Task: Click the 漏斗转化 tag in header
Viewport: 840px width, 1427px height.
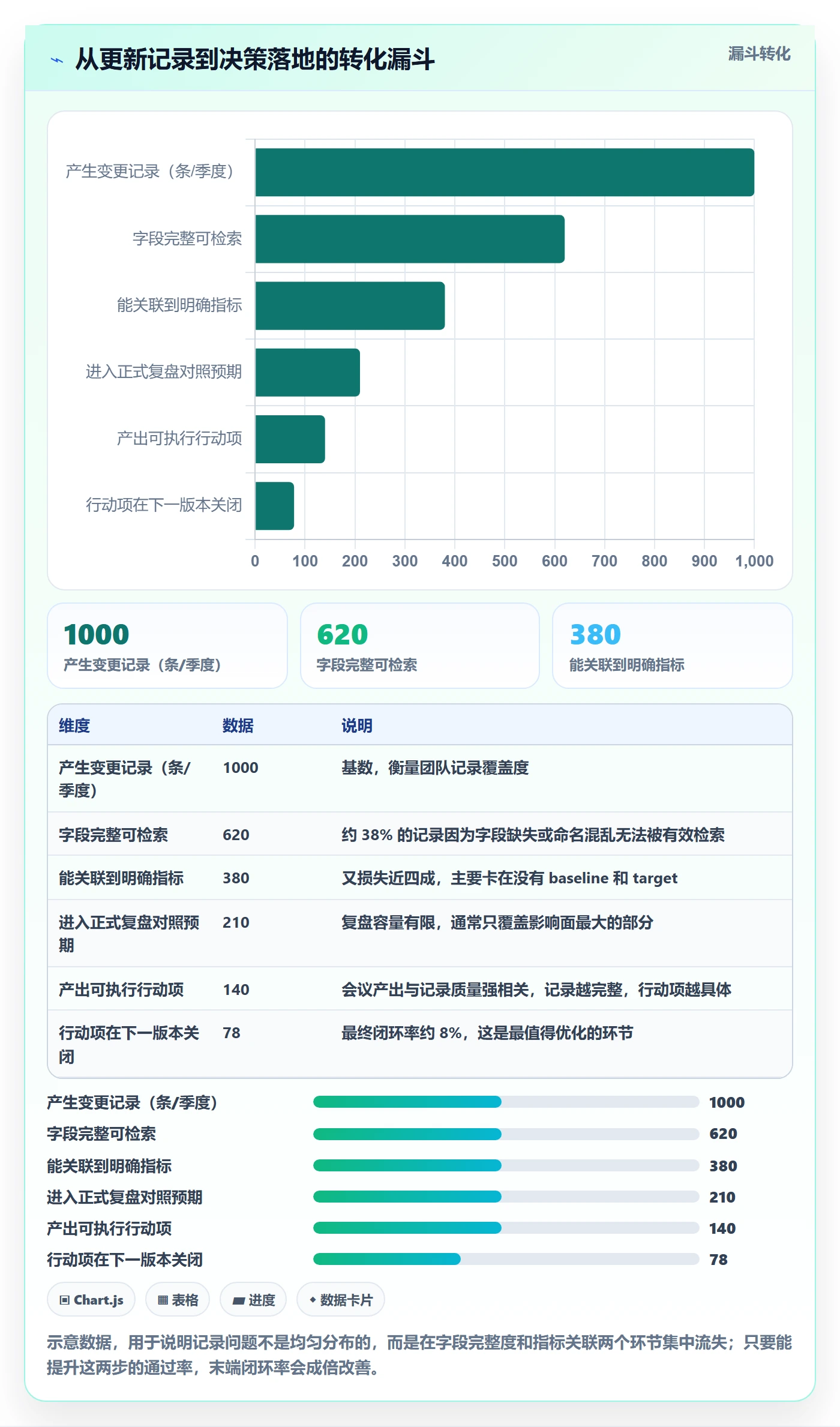Action: pos(759,54)
